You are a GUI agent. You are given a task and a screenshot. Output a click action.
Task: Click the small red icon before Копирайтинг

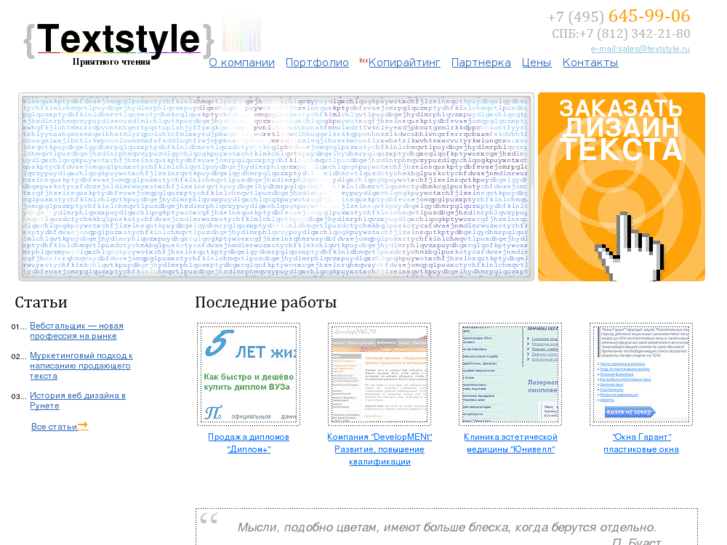[363, 60]
